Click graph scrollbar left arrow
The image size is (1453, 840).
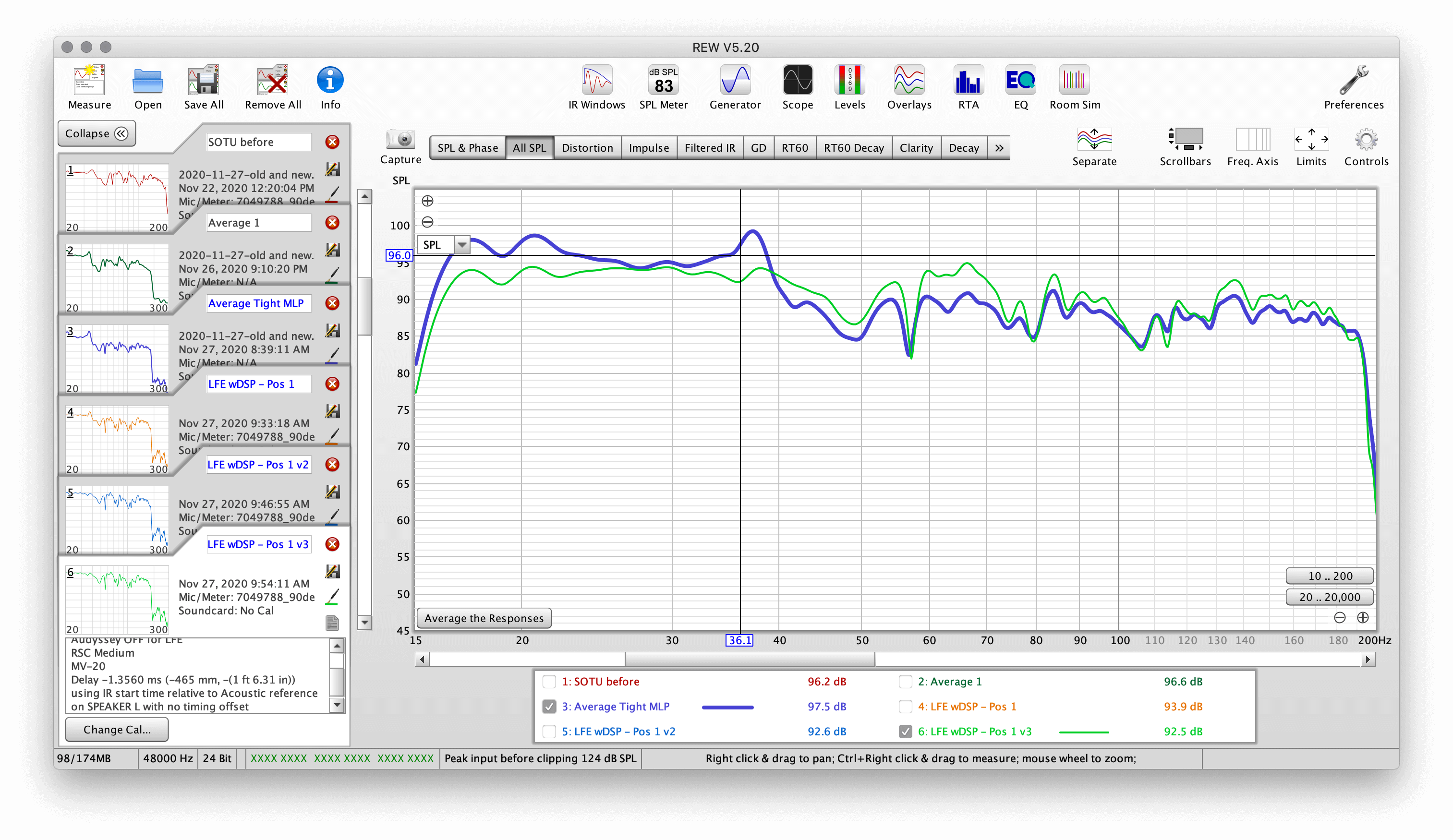(x=422, y=660)
